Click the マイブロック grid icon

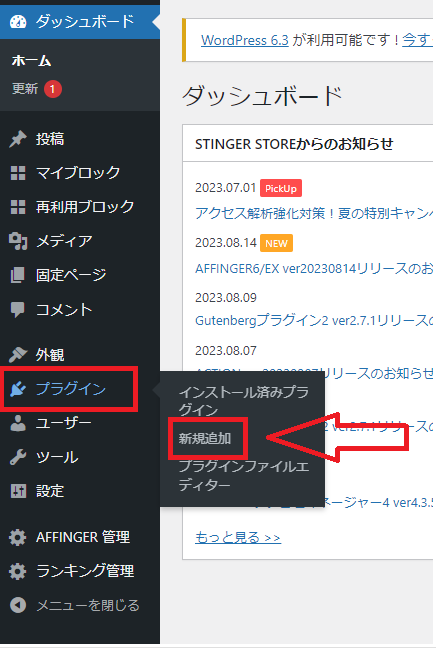point(18,173)
